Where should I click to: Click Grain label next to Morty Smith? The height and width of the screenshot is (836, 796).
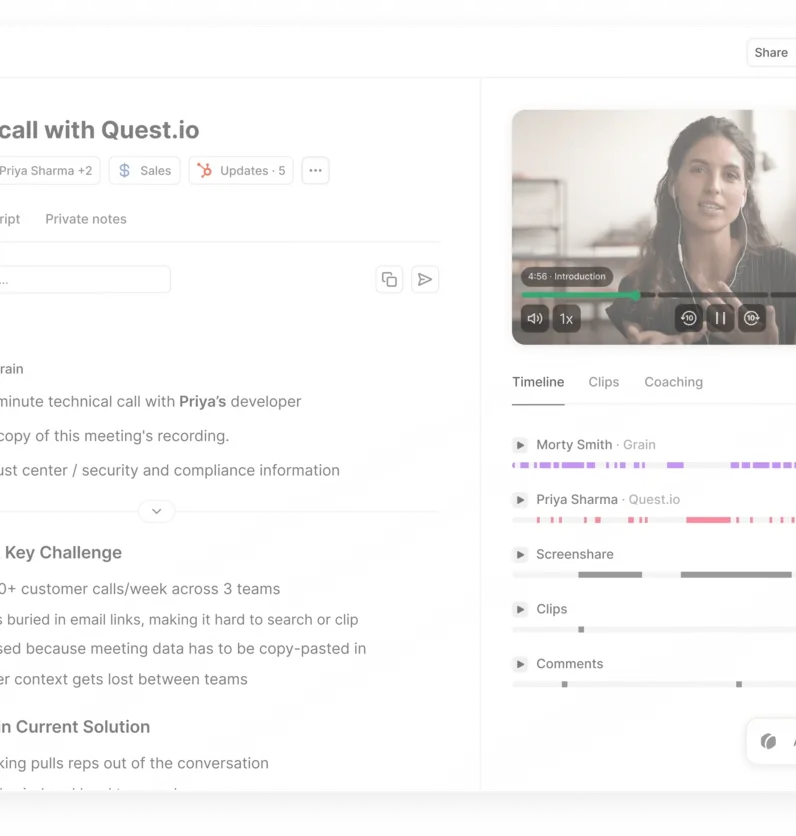(639, 445)
